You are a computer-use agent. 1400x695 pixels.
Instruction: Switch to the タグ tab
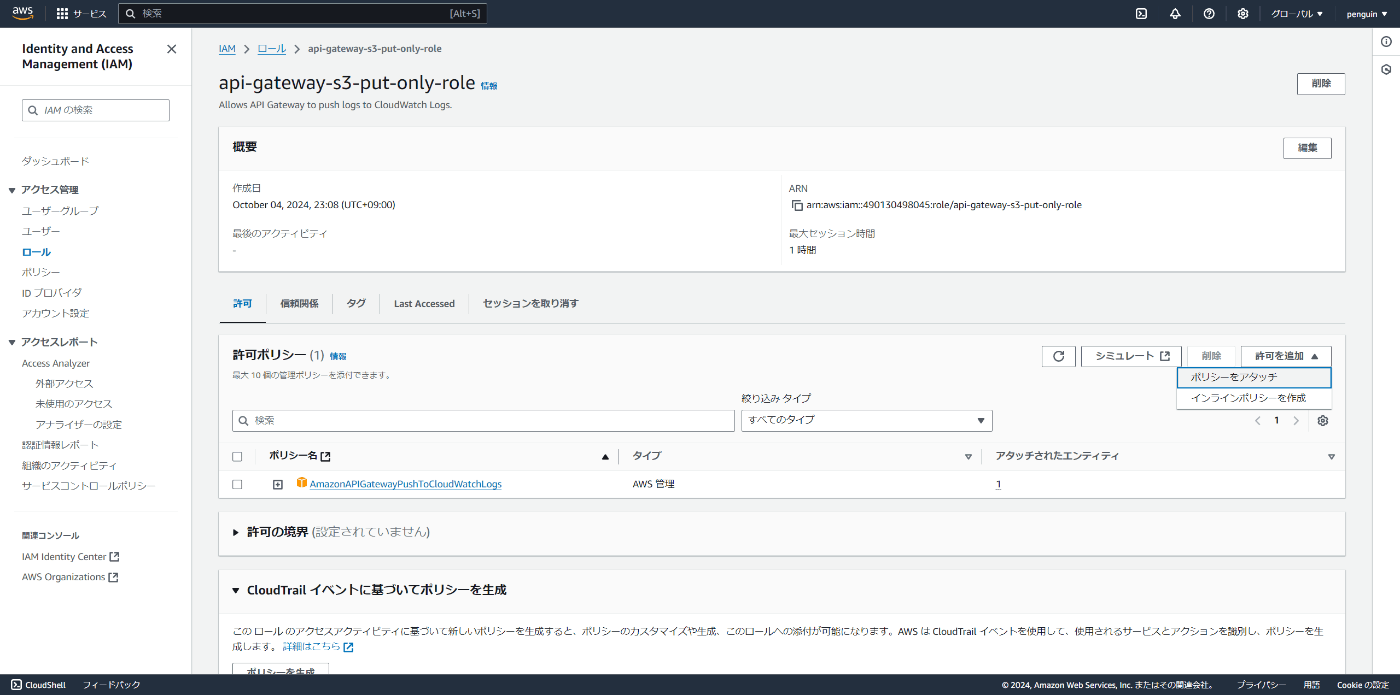(x=356, y=304)
